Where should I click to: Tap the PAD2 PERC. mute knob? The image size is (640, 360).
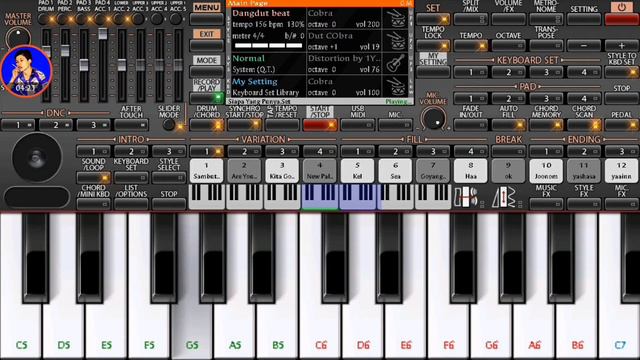pos(62,19)
